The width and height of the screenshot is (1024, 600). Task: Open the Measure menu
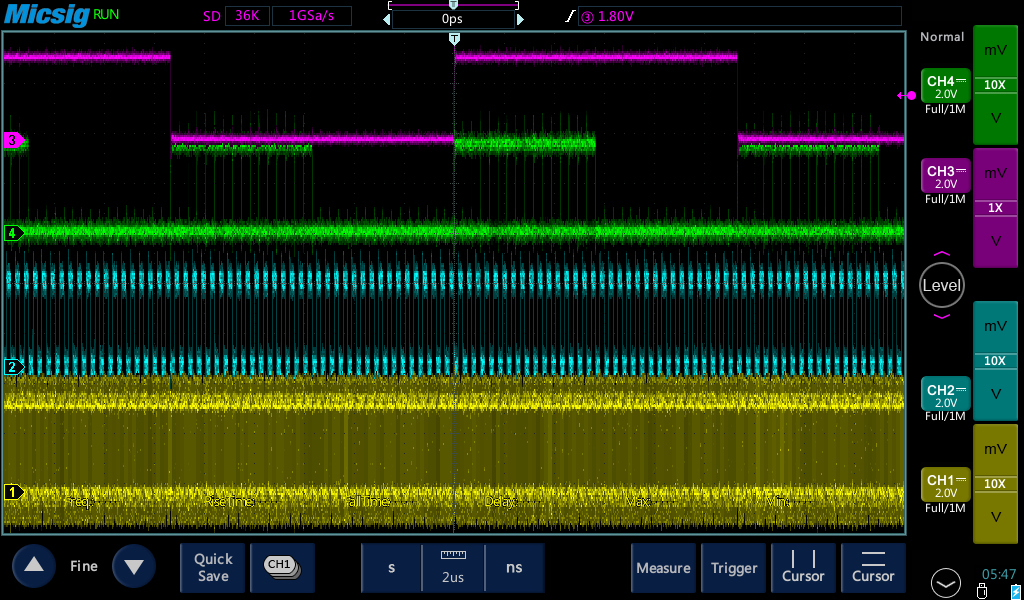[663, 567]
